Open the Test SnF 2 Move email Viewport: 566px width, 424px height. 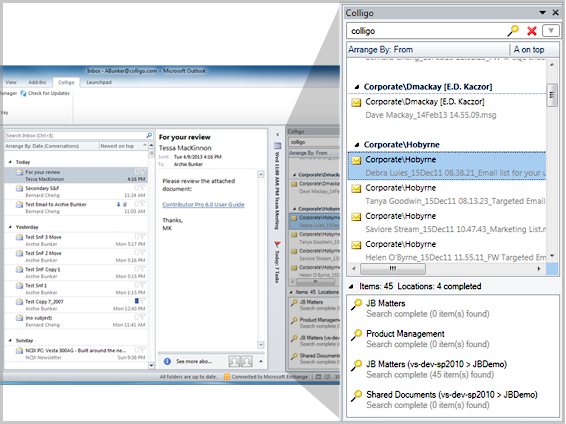76,257
